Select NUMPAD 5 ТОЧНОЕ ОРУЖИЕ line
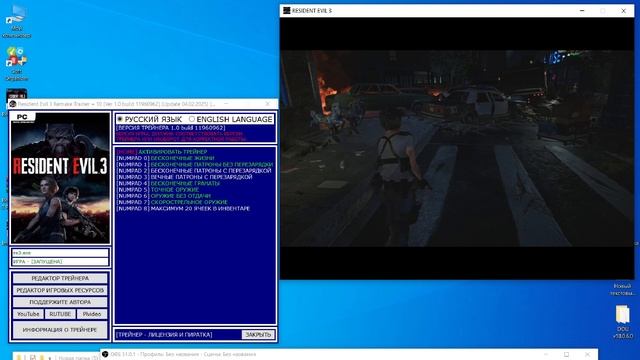This screenshot has height=360, width=640. tap(158, 190)
